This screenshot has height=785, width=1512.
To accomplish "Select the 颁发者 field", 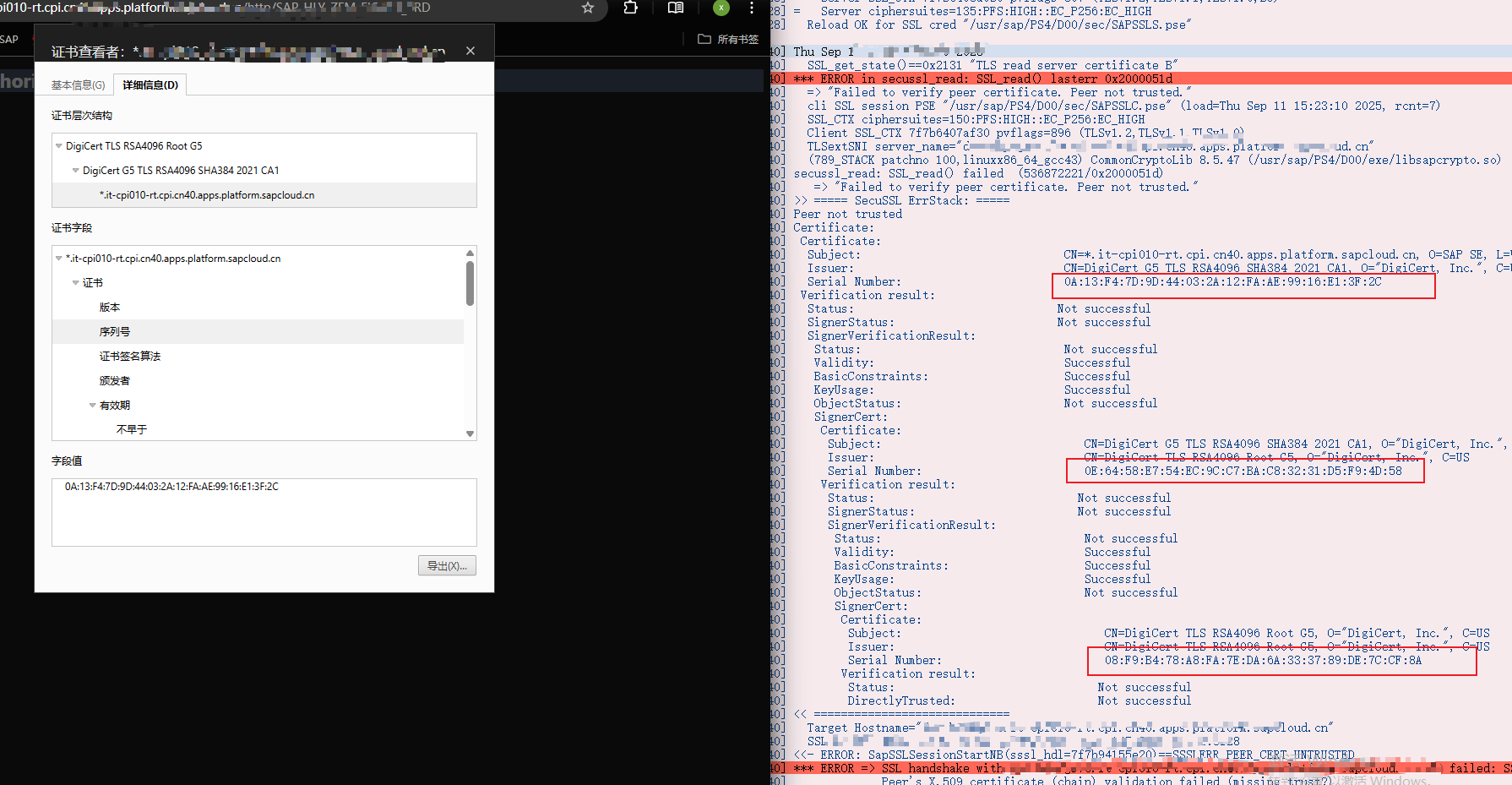I will [x=115, y=381].
